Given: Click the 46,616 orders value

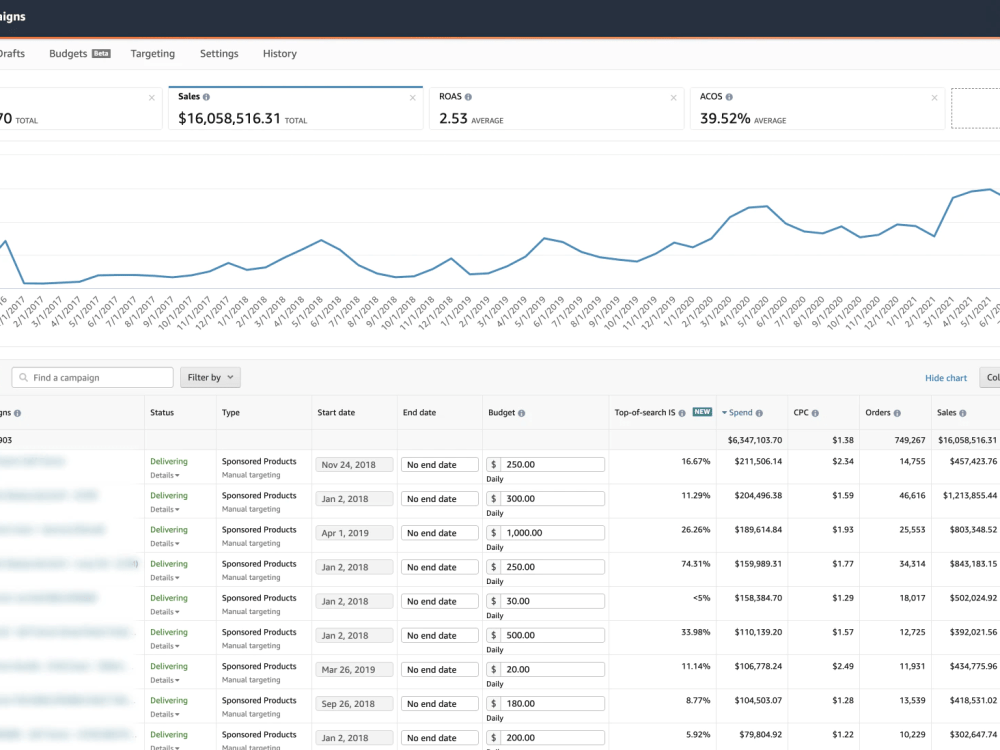Looking at the screenshot, I should click(912, 496).
